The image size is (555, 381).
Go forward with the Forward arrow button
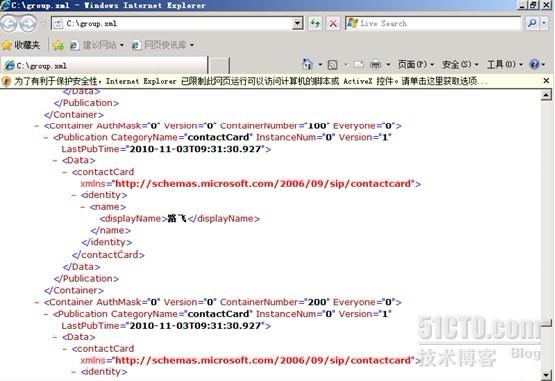coord(28,24)
